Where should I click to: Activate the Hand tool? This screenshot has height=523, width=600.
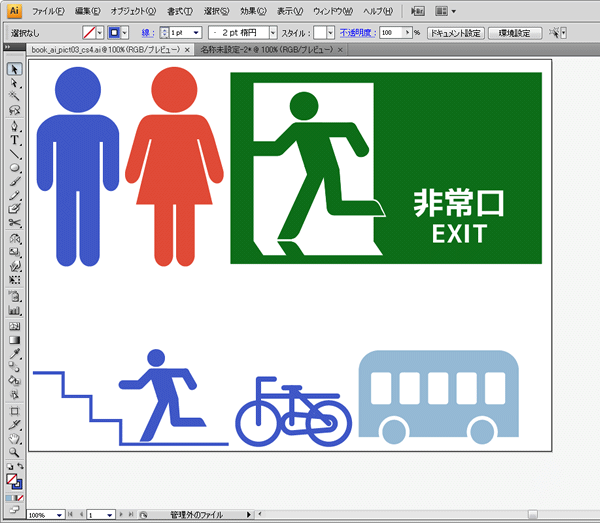click(x=15, y=438)
